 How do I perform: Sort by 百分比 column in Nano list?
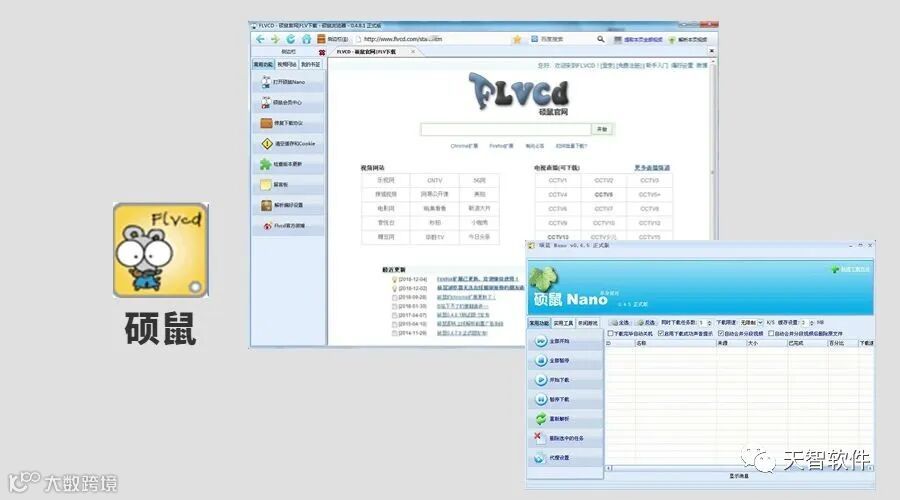(842, 343)
